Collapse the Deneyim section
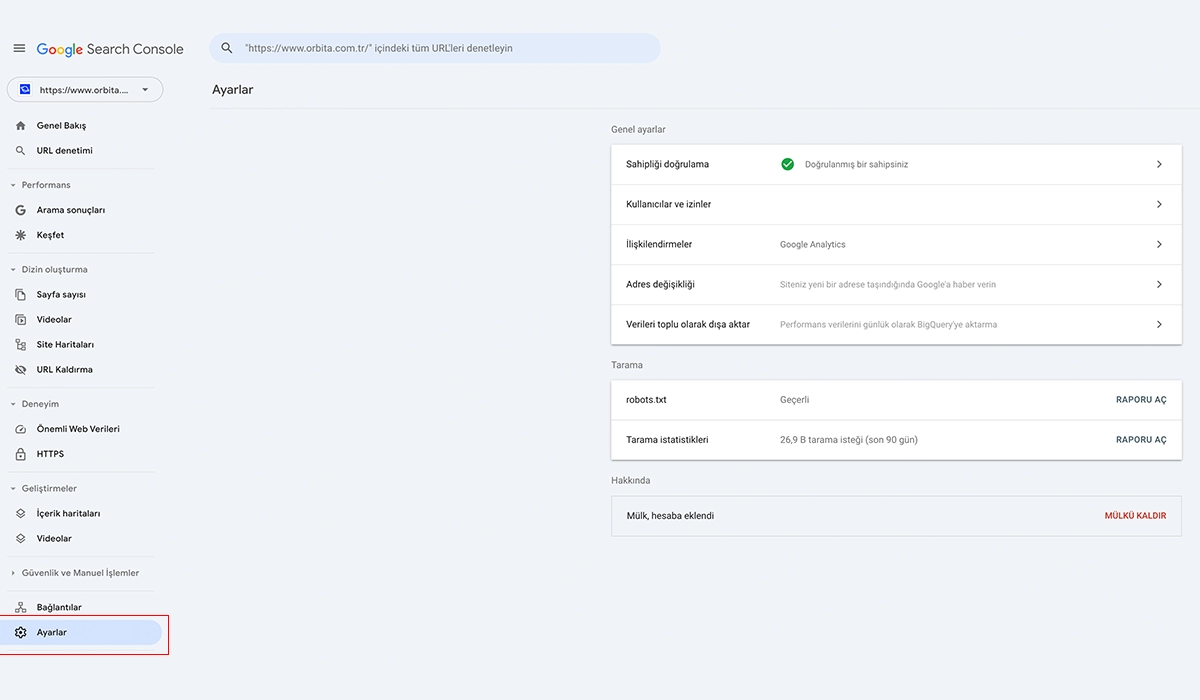This screenshot has height=700, width=1200. click(x=13, y=404)
